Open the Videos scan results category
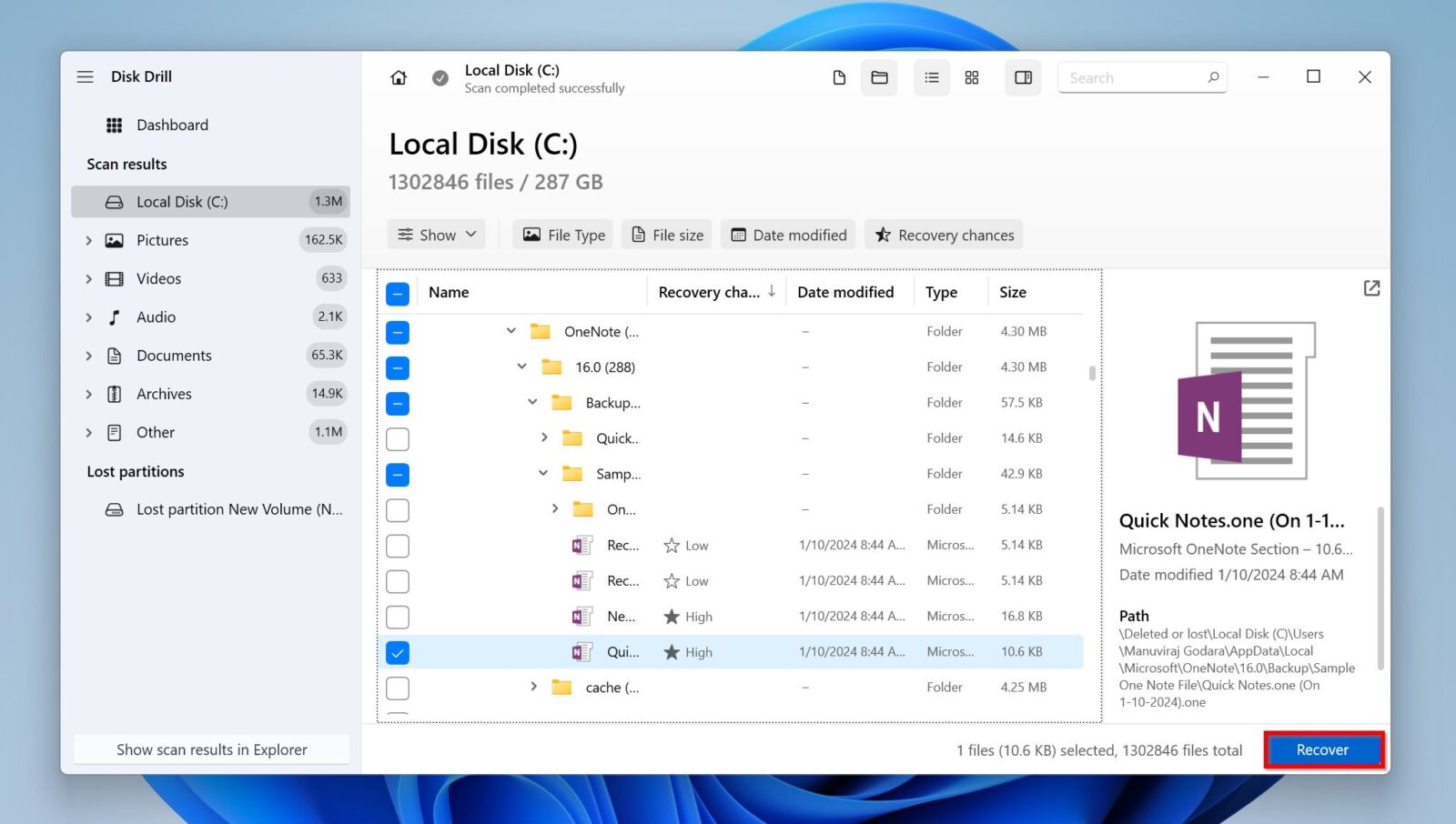Image resolution: width=1456 pixels, height=824 pixels. click(x=159, y=278)
